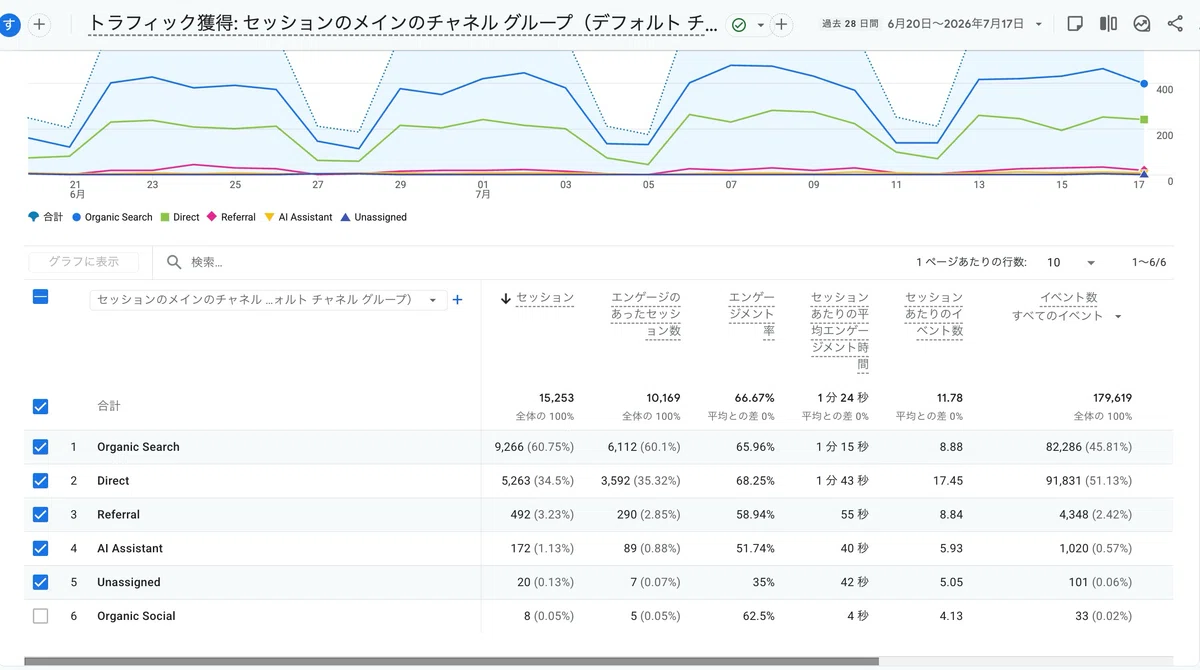Open the annotations note icon
The width and height of the screenshot is (1200, 670).
tap(1075, 24)
